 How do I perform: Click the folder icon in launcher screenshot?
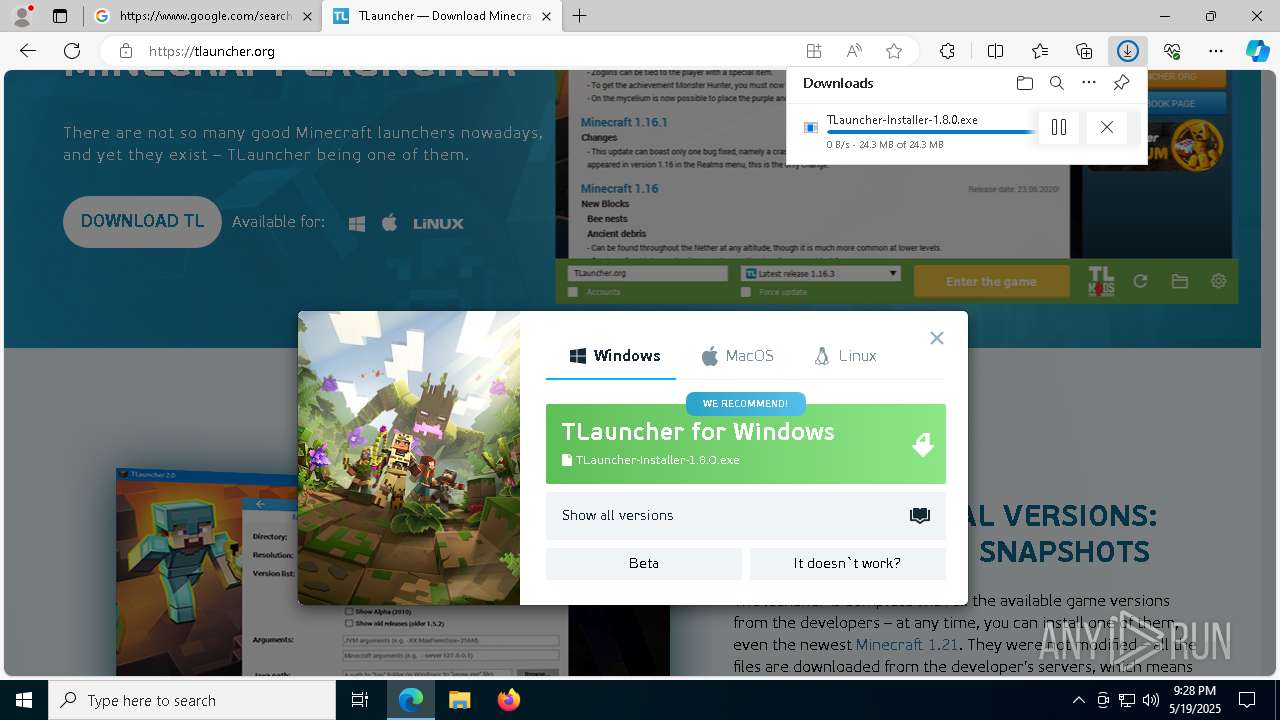point(1180,281)
